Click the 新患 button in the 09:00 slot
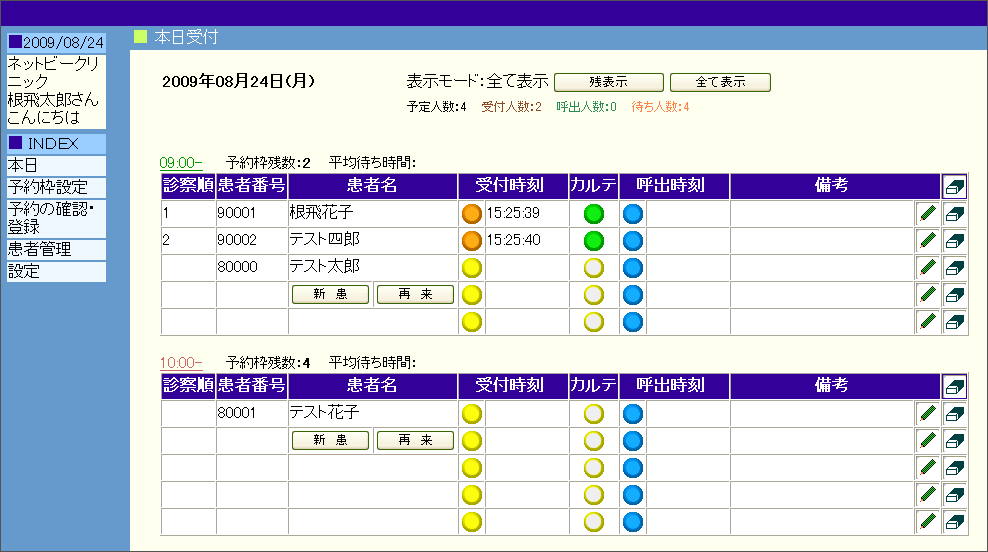Viewport: 988px width, 552px height. point(330,295)
